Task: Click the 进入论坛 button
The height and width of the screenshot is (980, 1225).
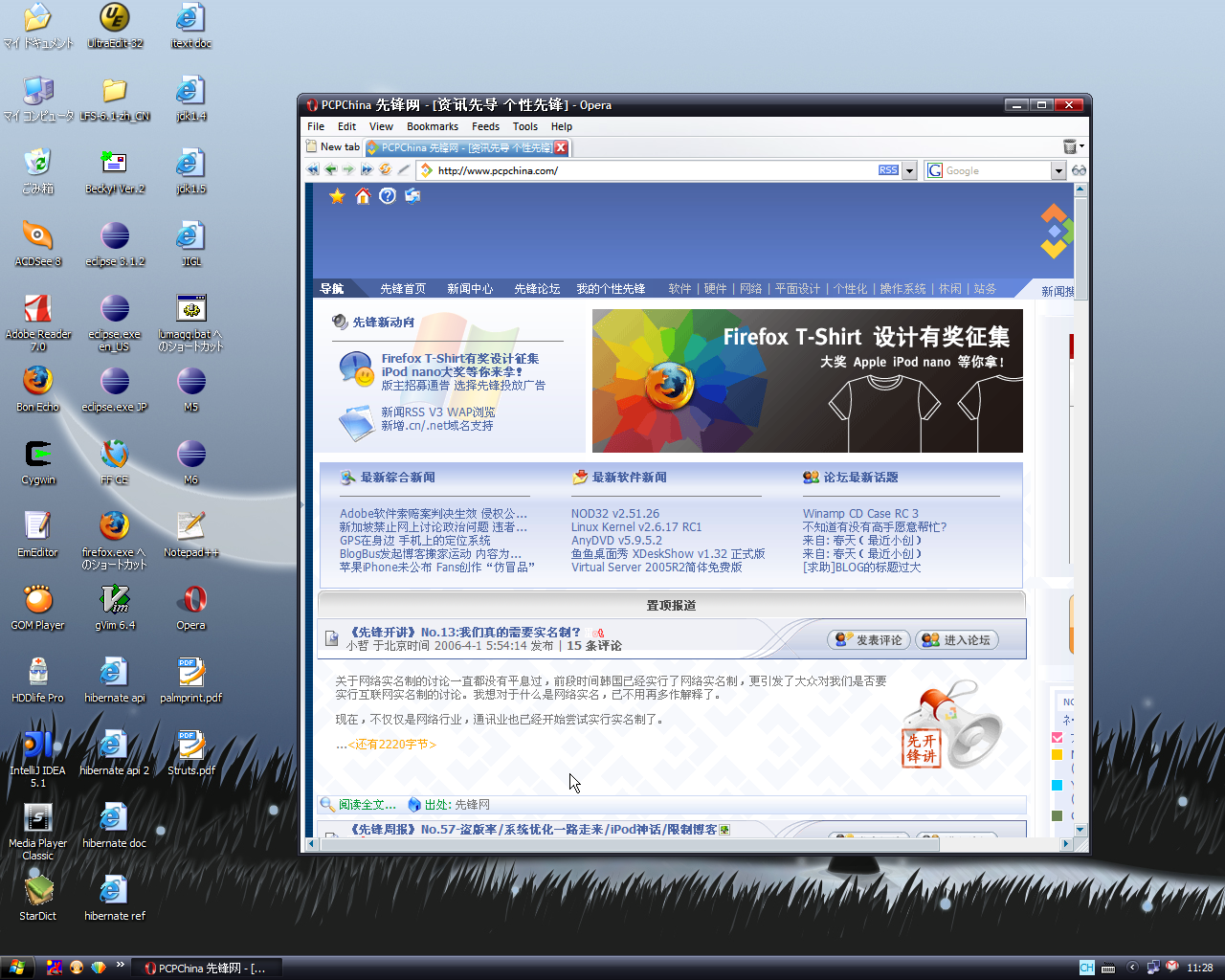Action: (957, 640)
